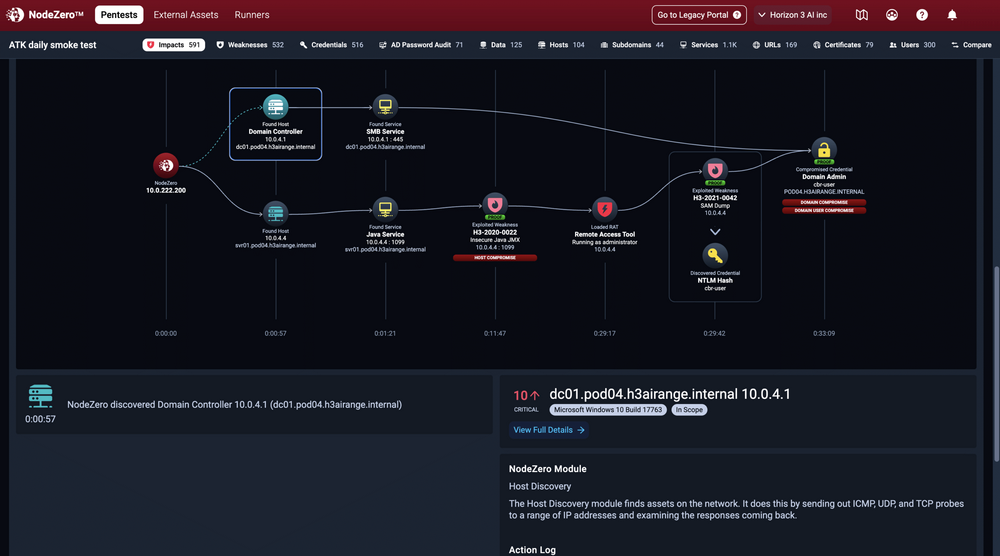Click the H3-2021-0042 SAM Dump node icon
Screen dimensions: 1000x556
click(715, 170)
